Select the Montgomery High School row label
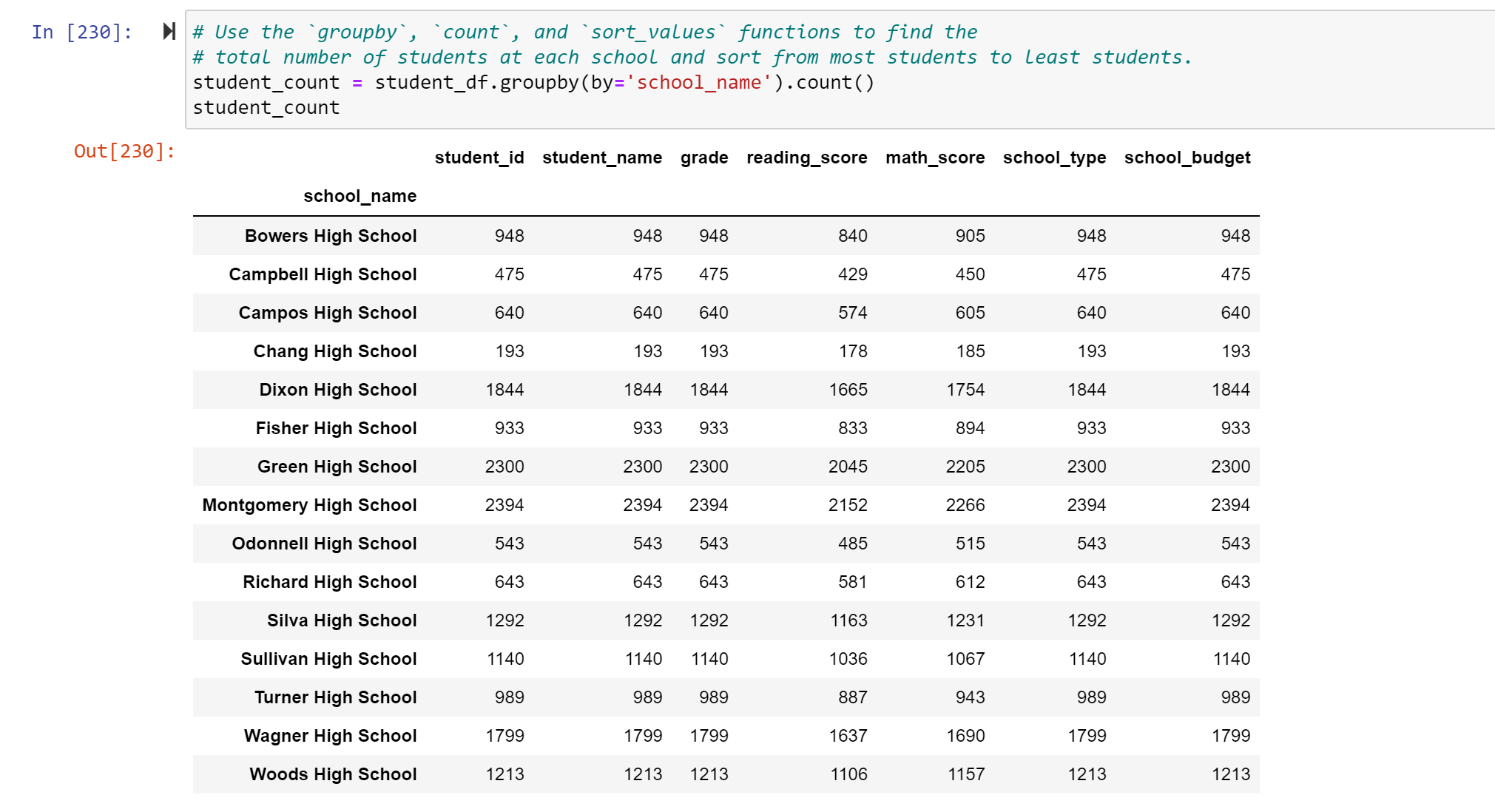 (x=310, y=504)
